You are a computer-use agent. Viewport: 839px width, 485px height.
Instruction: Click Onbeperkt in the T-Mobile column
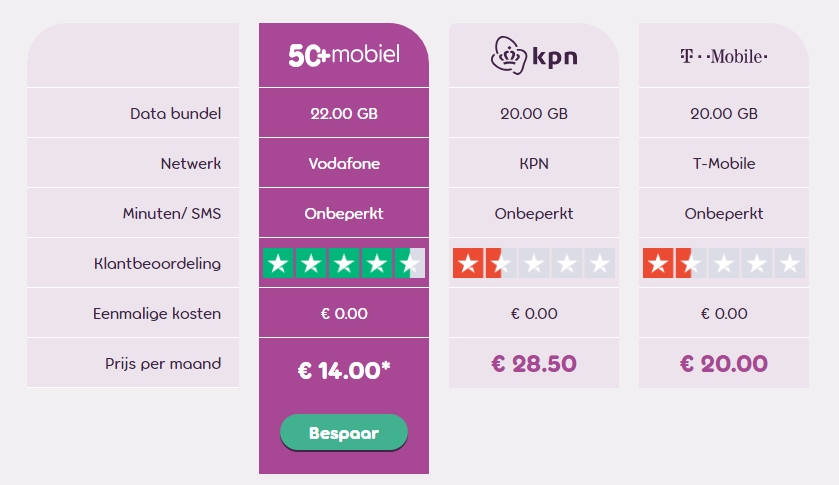click(723, 213)
